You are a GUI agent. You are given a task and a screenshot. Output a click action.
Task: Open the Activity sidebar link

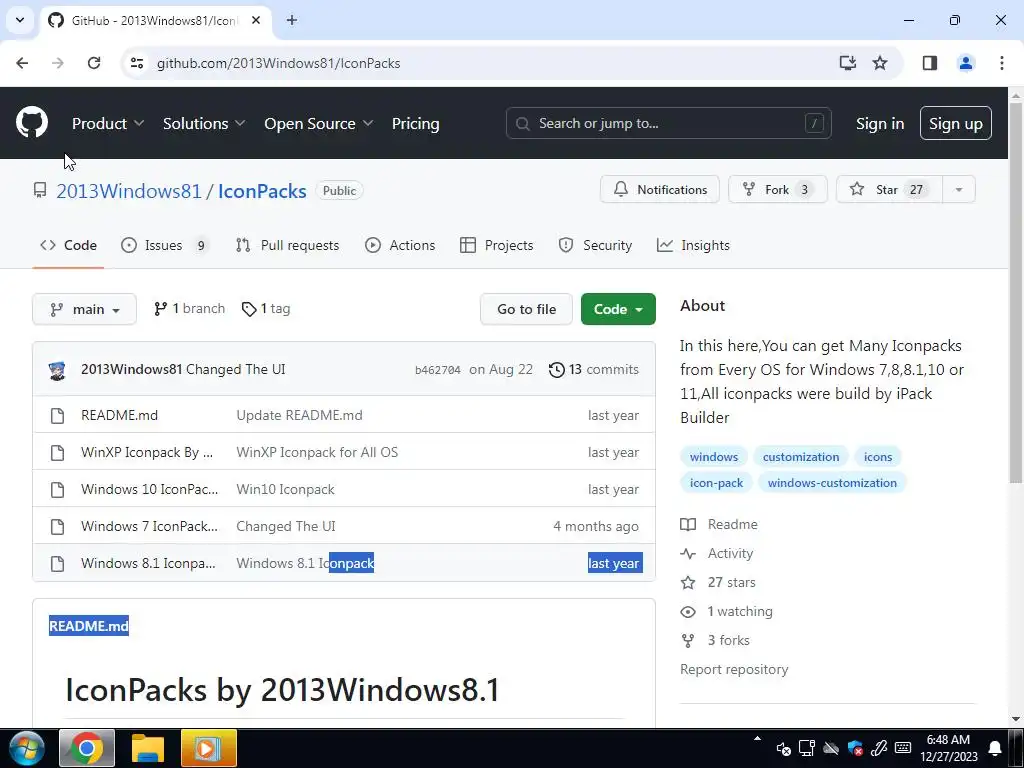pyautogui.click(x=716, y=553)
